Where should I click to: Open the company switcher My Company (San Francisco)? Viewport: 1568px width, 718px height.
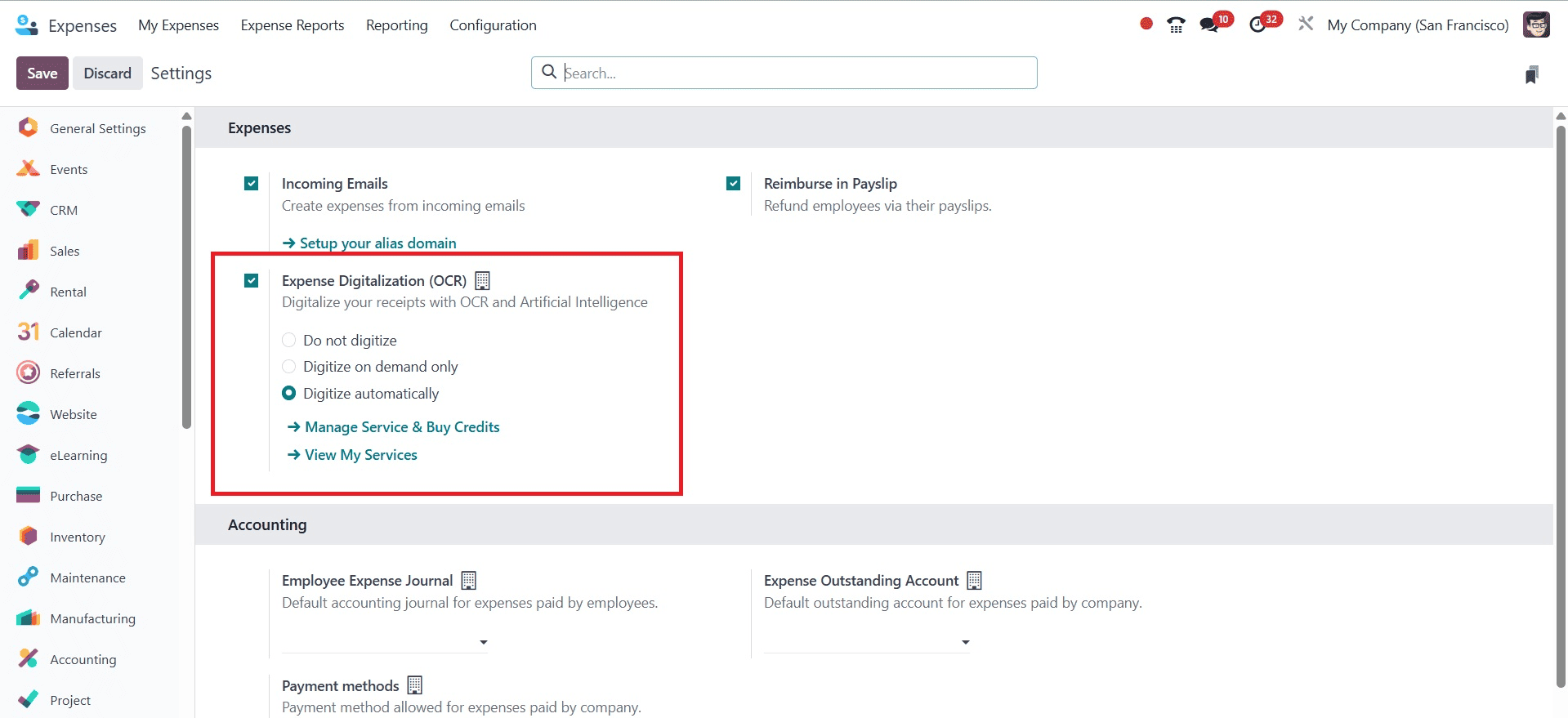1418,25
